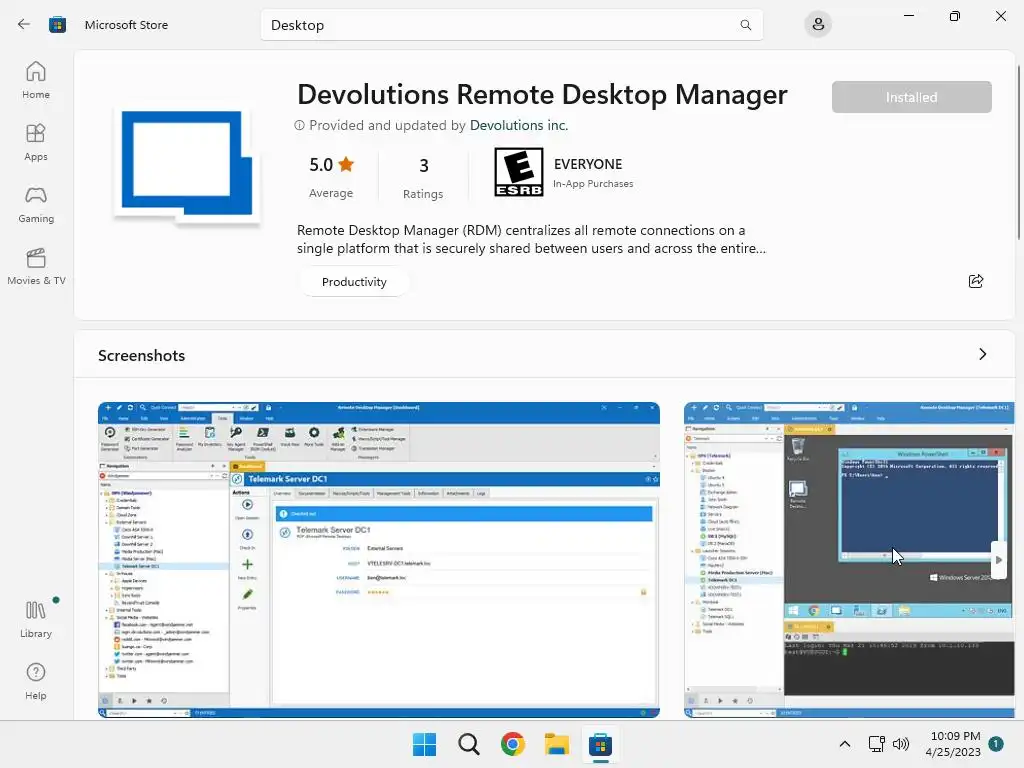The width and height of the screenshot is (1024, 768).
Task: Click the app description text to expand
Action: coord(531,240)
